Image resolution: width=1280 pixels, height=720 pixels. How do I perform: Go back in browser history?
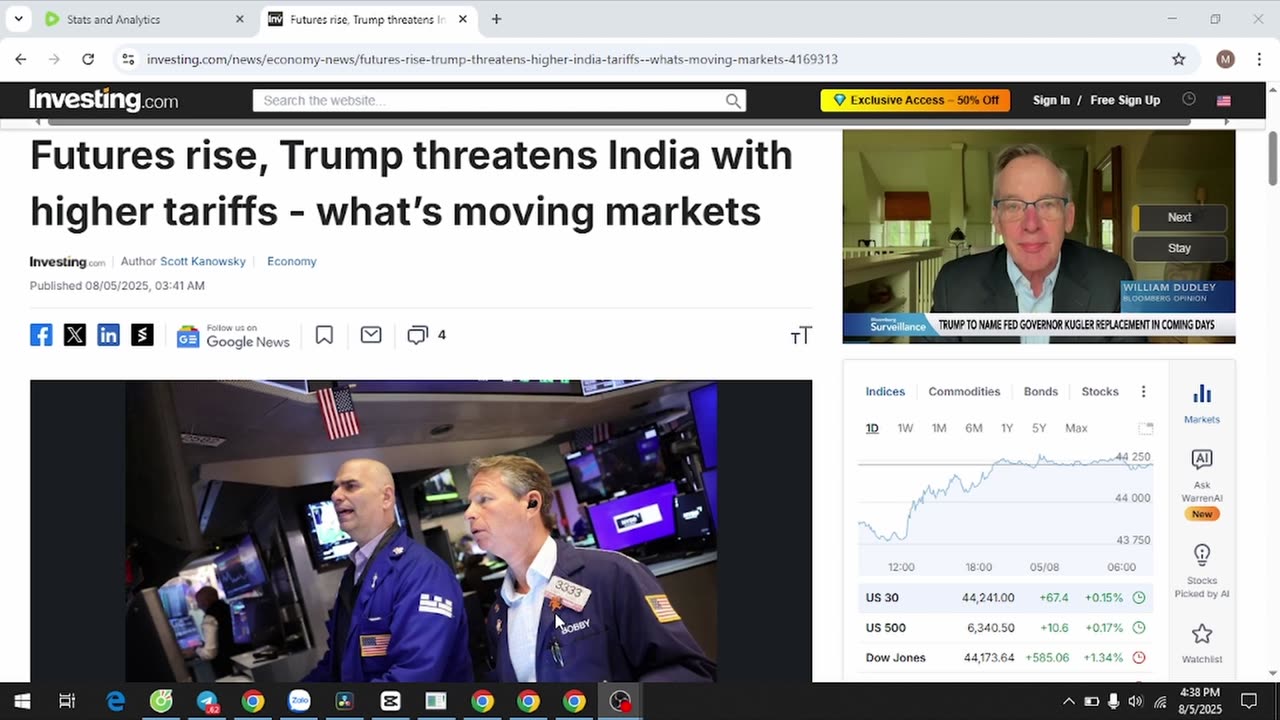tap(21, 59)
